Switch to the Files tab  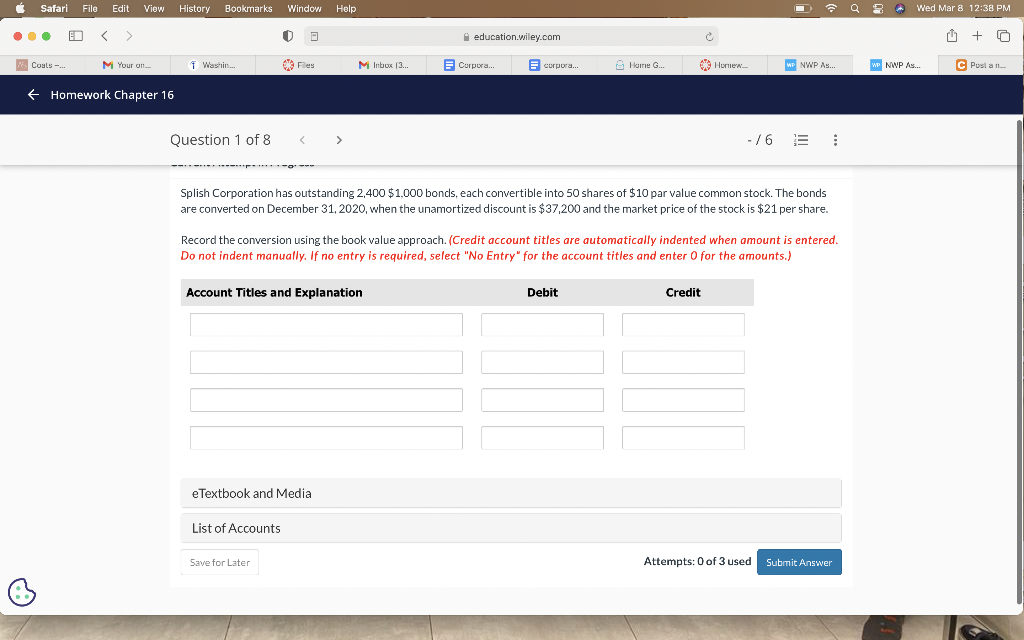point(298,65)
